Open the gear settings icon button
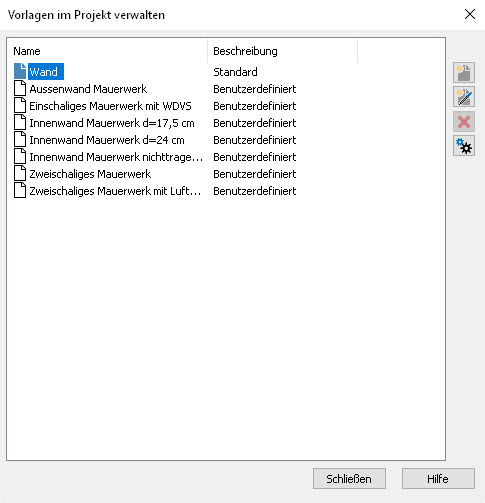 (464, 146)
